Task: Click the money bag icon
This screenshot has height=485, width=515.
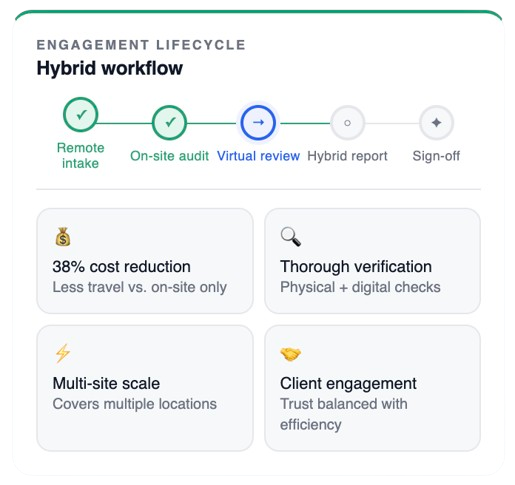Action: (63, 237)
